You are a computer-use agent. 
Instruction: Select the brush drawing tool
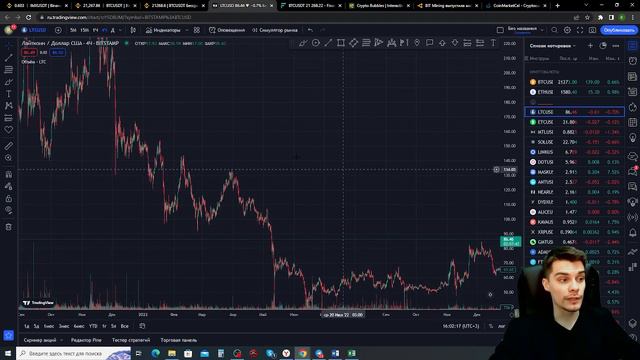pyautogui.click(x=9, y=82)
